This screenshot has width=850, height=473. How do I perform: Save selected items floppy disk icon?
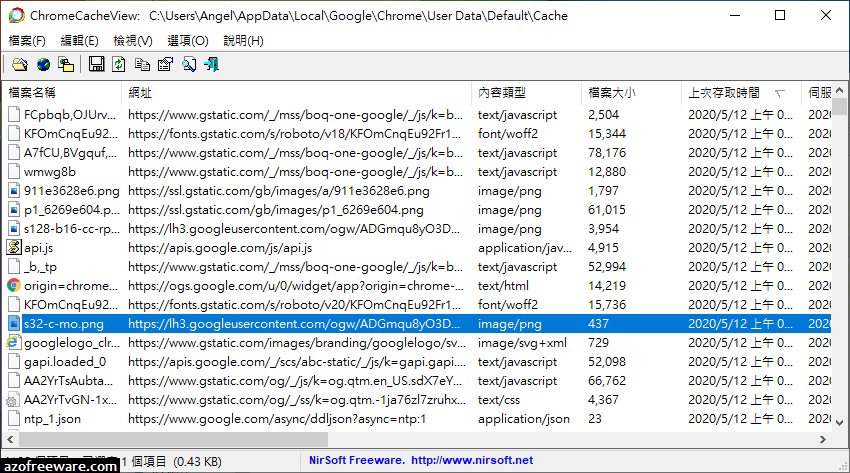96,64
